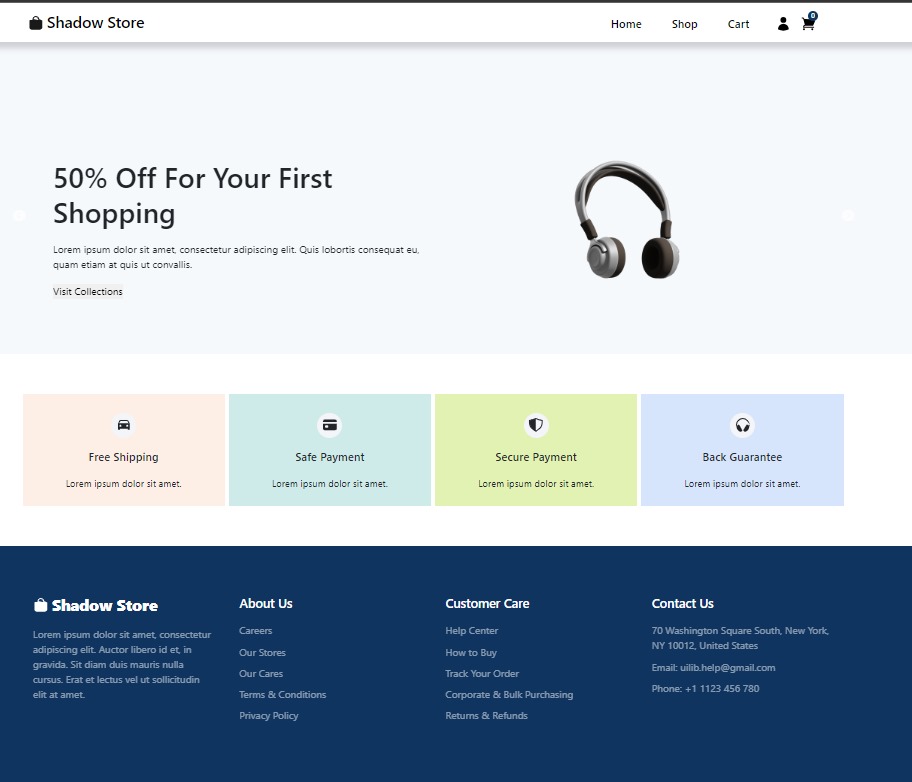This screenshot has width=912, height=782.
Task: Open the shopping cart icon with badge
Action: [808, 24]
